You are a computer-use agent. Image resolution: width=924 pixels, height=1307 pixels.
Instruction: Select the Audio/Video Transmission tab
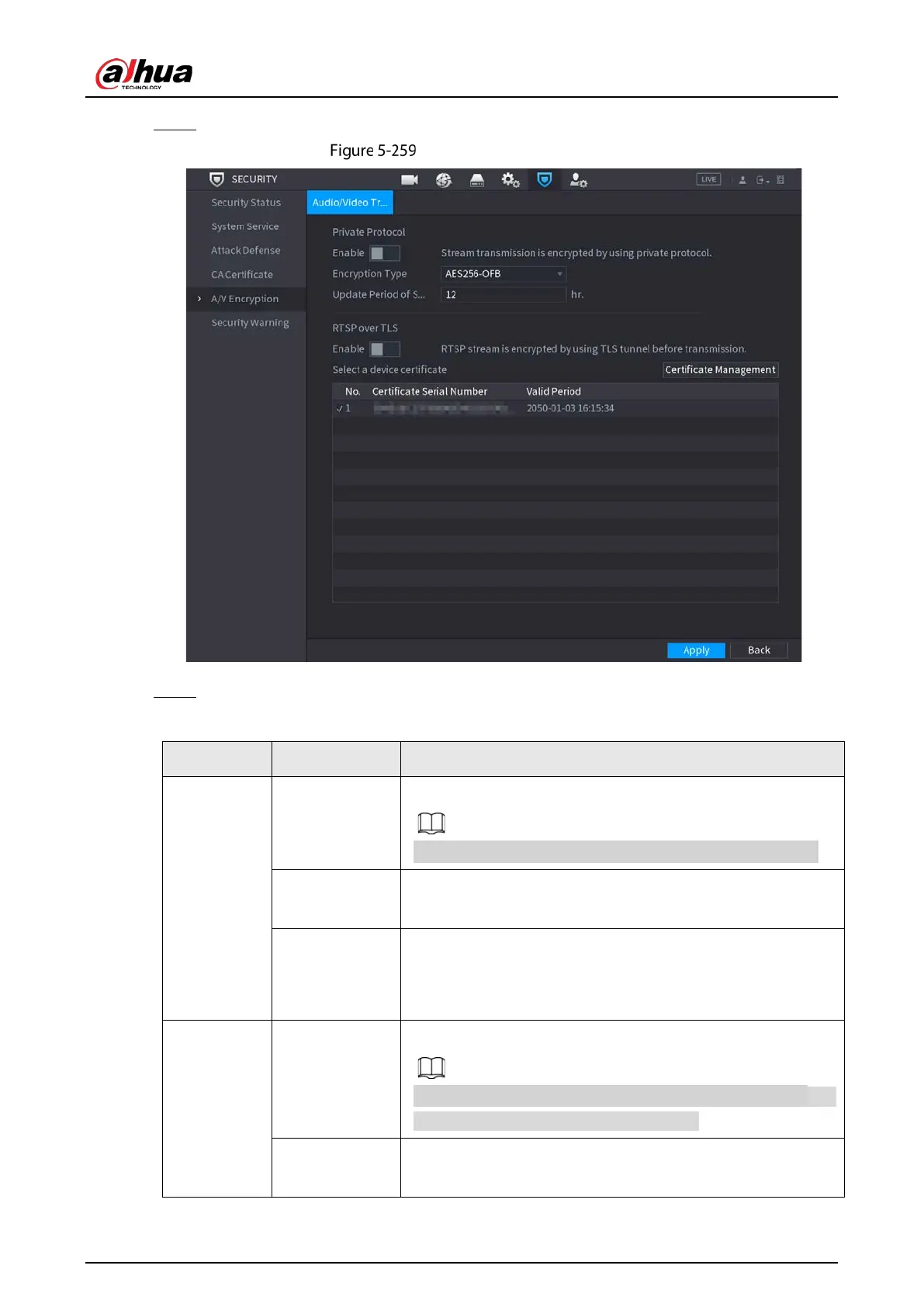point(350,203)
